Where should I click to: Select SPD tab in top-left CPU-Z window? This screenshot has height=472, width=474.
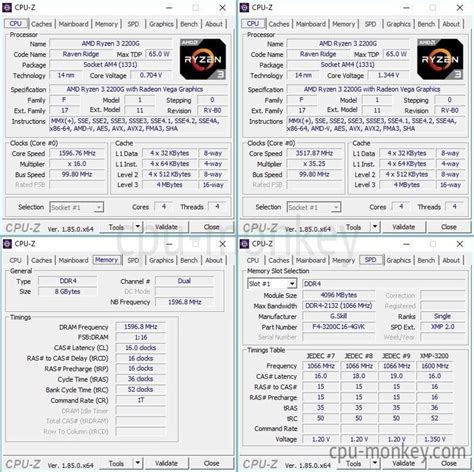tap(133, 24)
